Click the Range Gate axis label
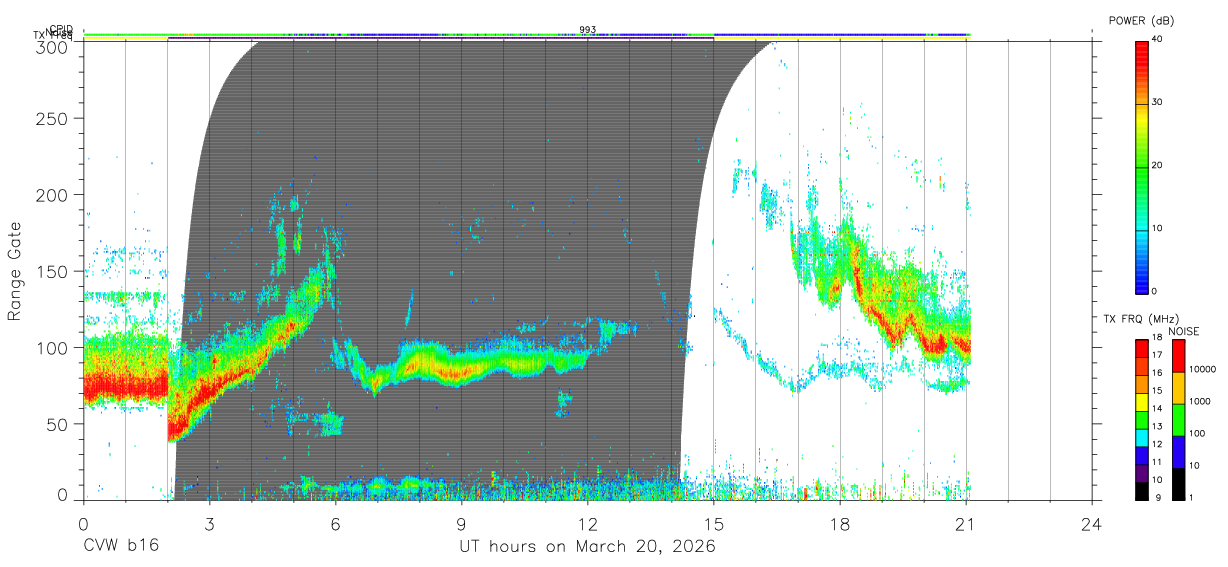 click(x=16, y=271)
